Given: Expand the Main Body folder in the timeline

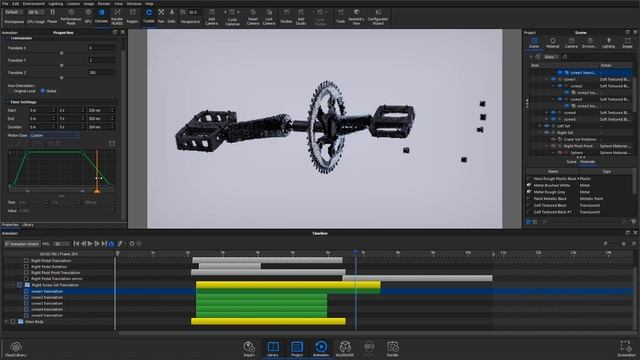Looking at the screenshot, I should point(6,322).
